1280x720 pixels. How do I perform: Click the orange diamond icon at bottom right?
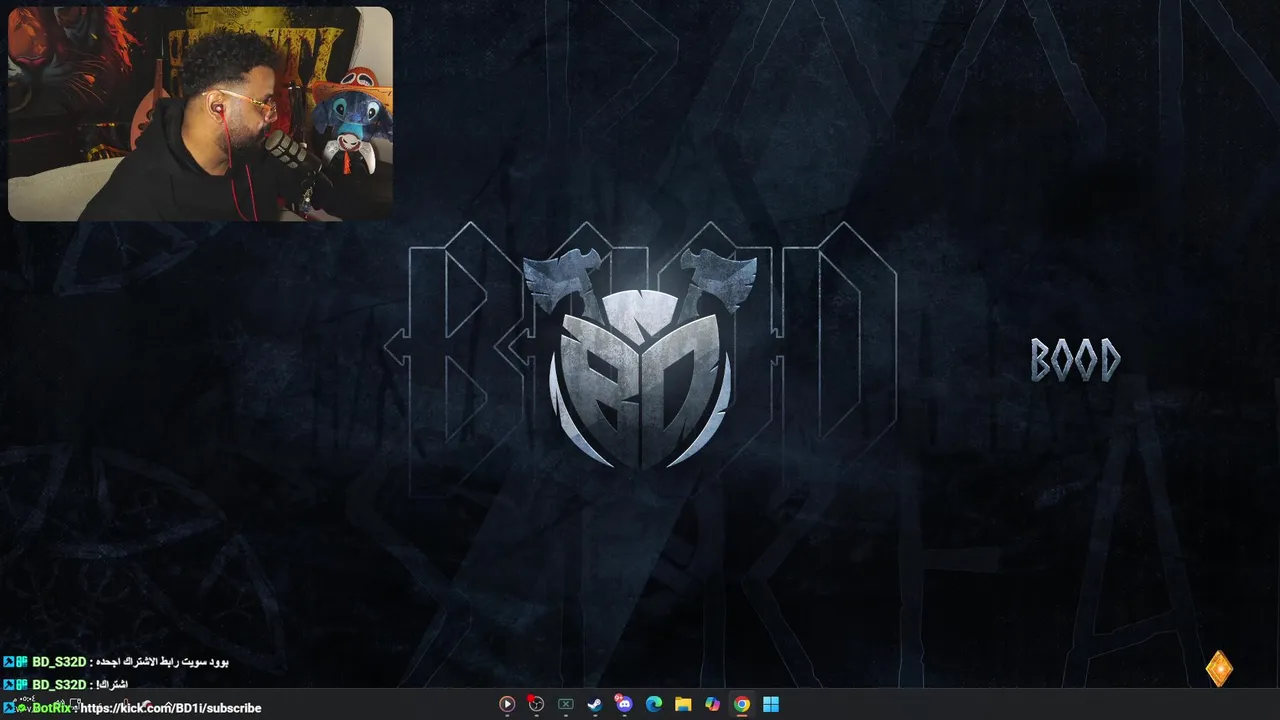pos(1219,668)
